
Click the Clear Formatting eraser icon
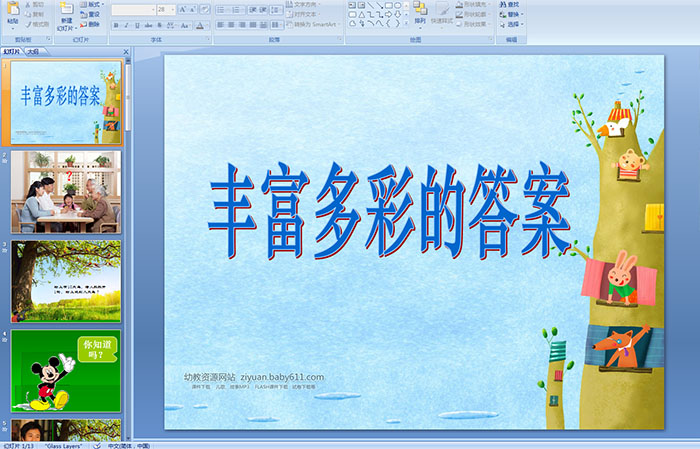(204, 9)
